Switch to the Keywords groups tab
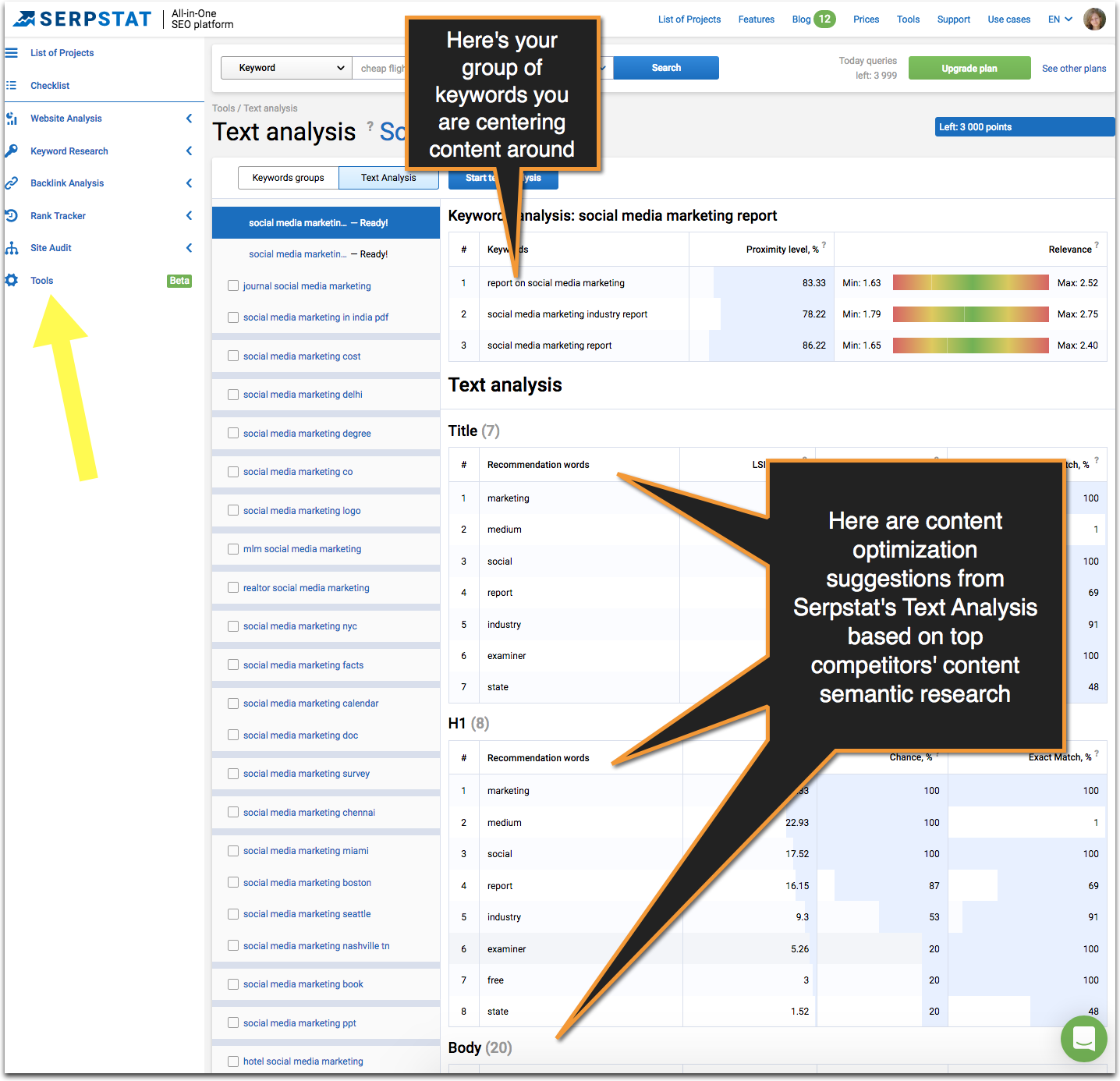 288,177
